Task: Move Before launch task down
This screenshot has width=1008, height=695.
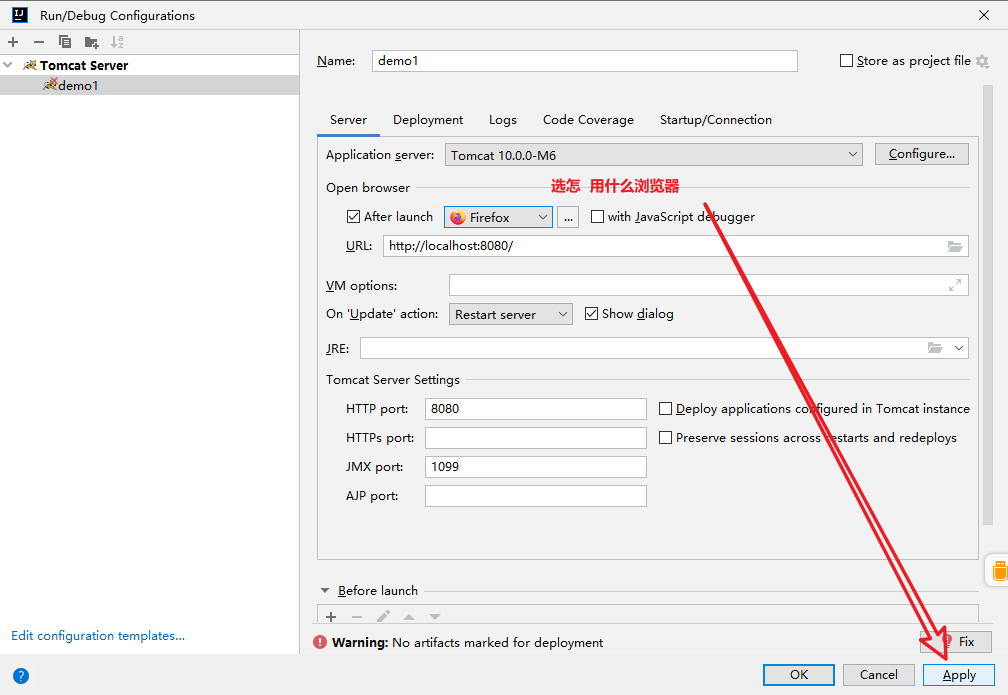Action: coord(435,617)
